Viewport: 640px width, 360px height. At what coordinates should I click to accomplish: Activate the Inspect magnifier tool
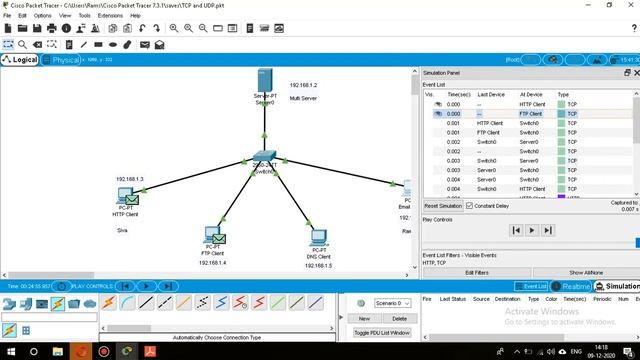(22, 44)
